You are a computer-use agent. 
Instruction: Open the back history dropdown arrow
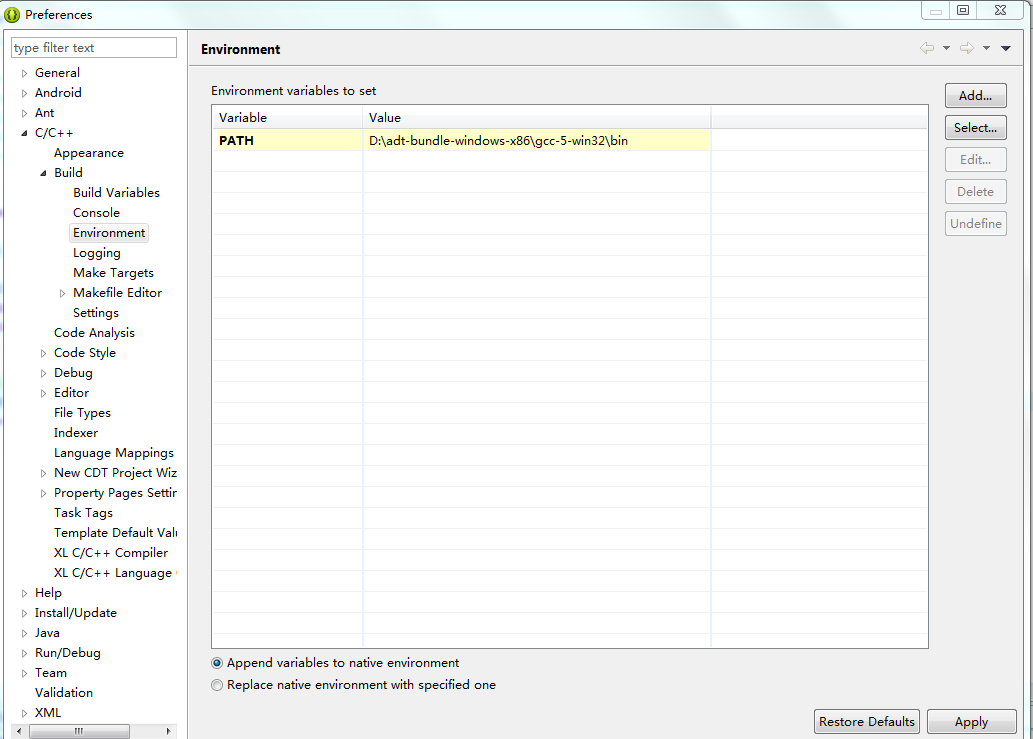click(x=947, y=48)
